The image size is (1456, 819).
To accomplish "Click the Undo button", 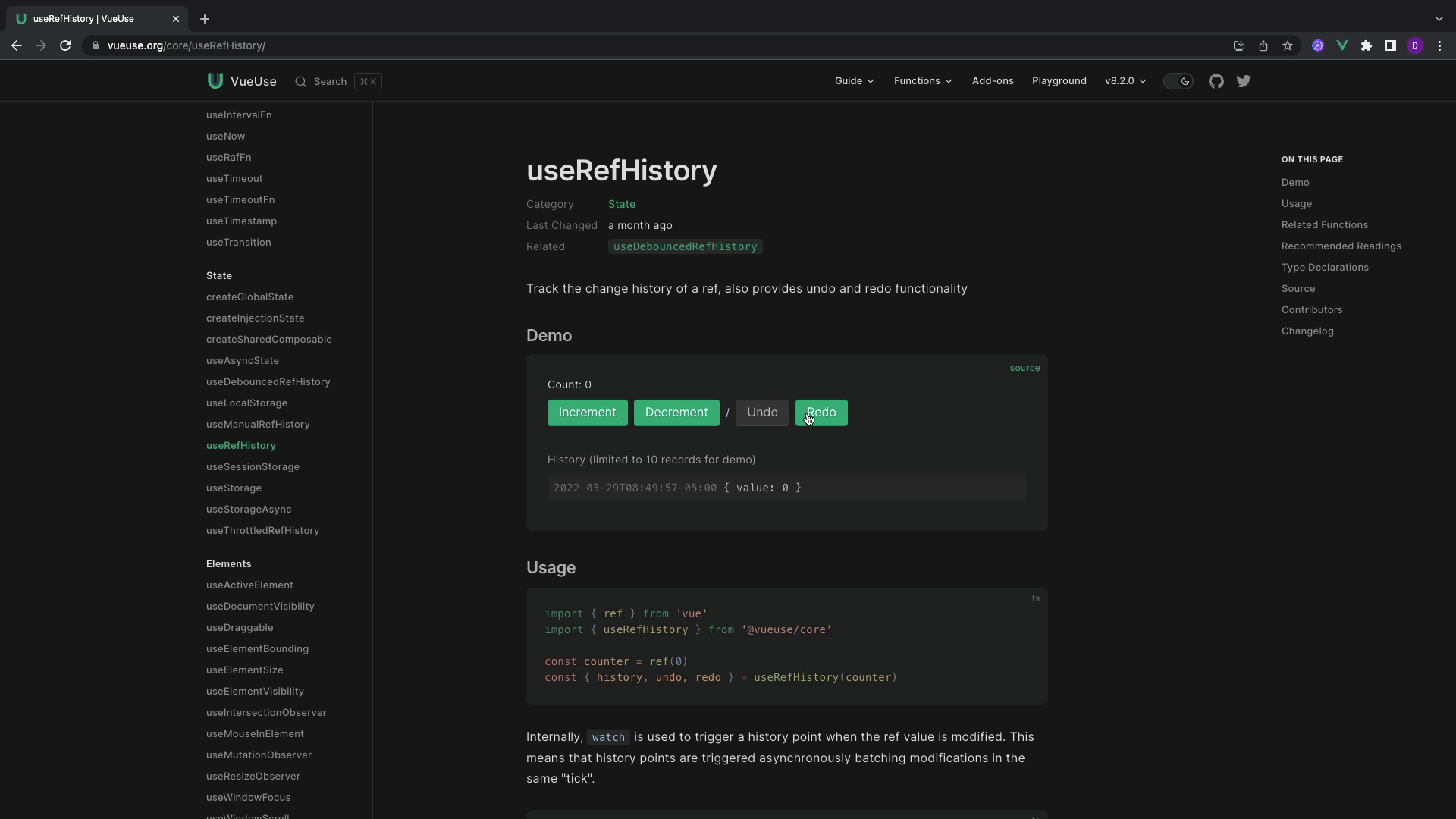I will coord(762,413).
